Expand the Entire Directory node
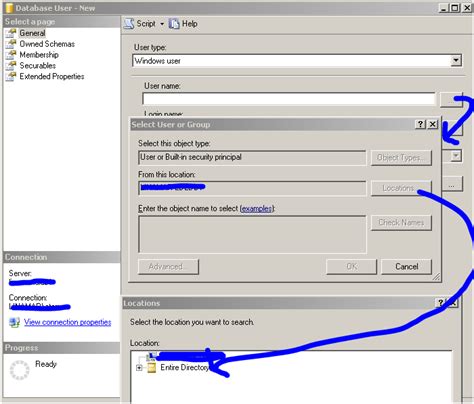 coord(139,368)
